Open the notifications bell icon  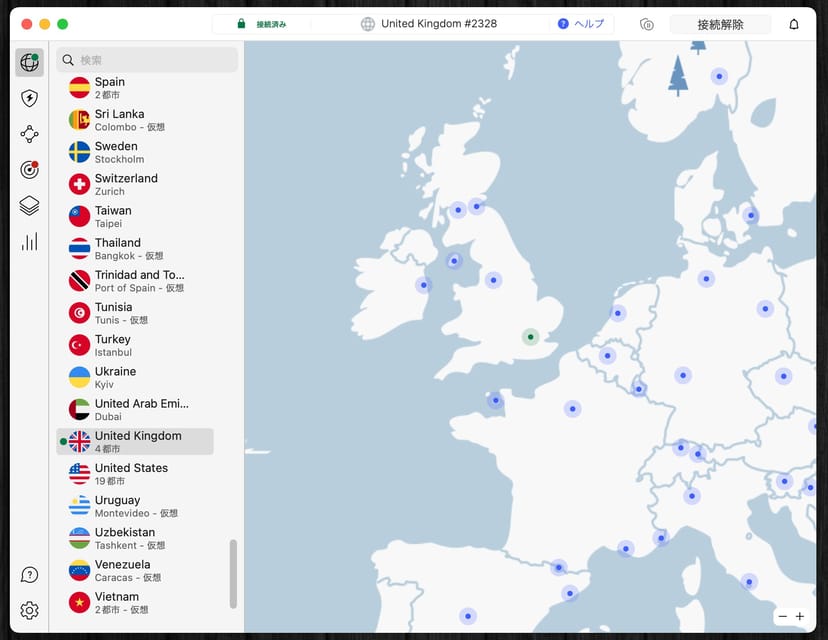[x=794, y=24]
